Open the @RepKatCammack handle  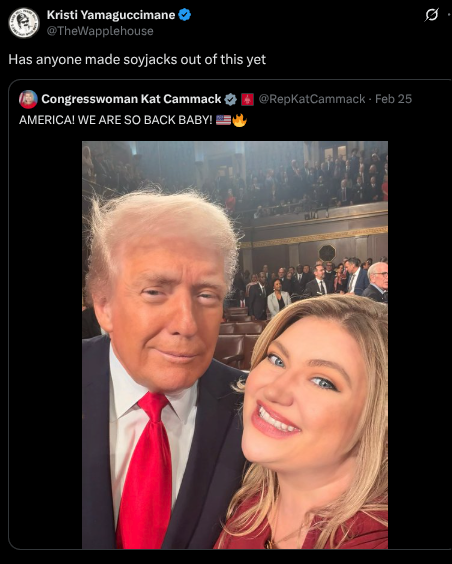point(312,99)
